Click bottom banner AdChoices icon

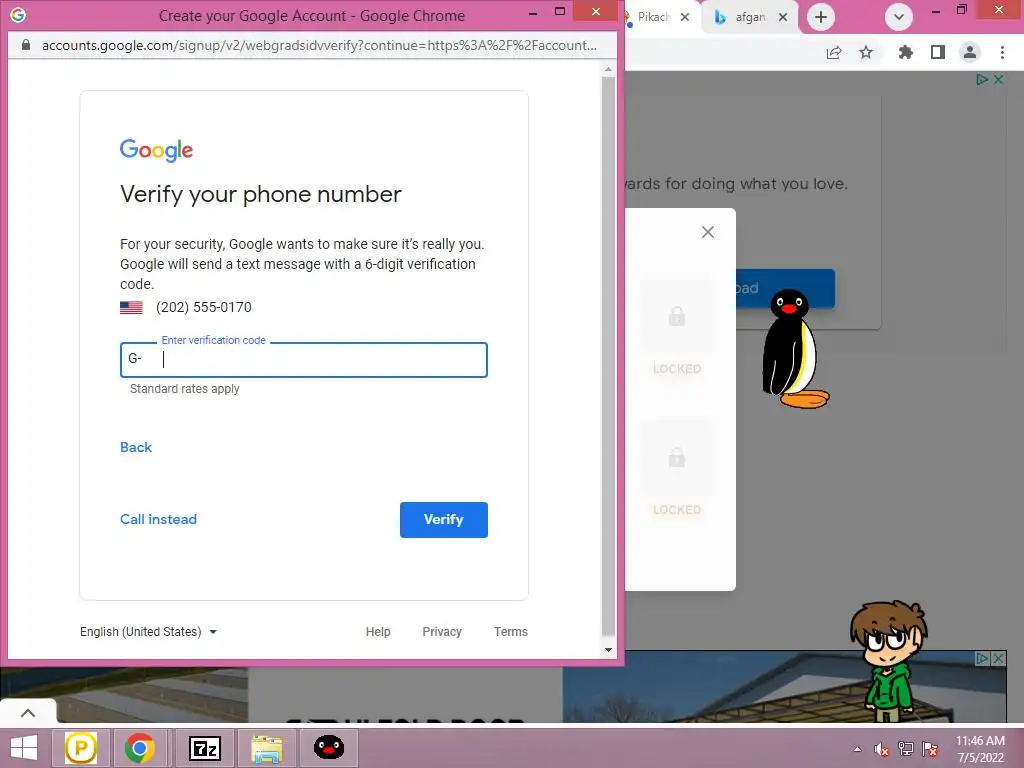tap(982, 659)
